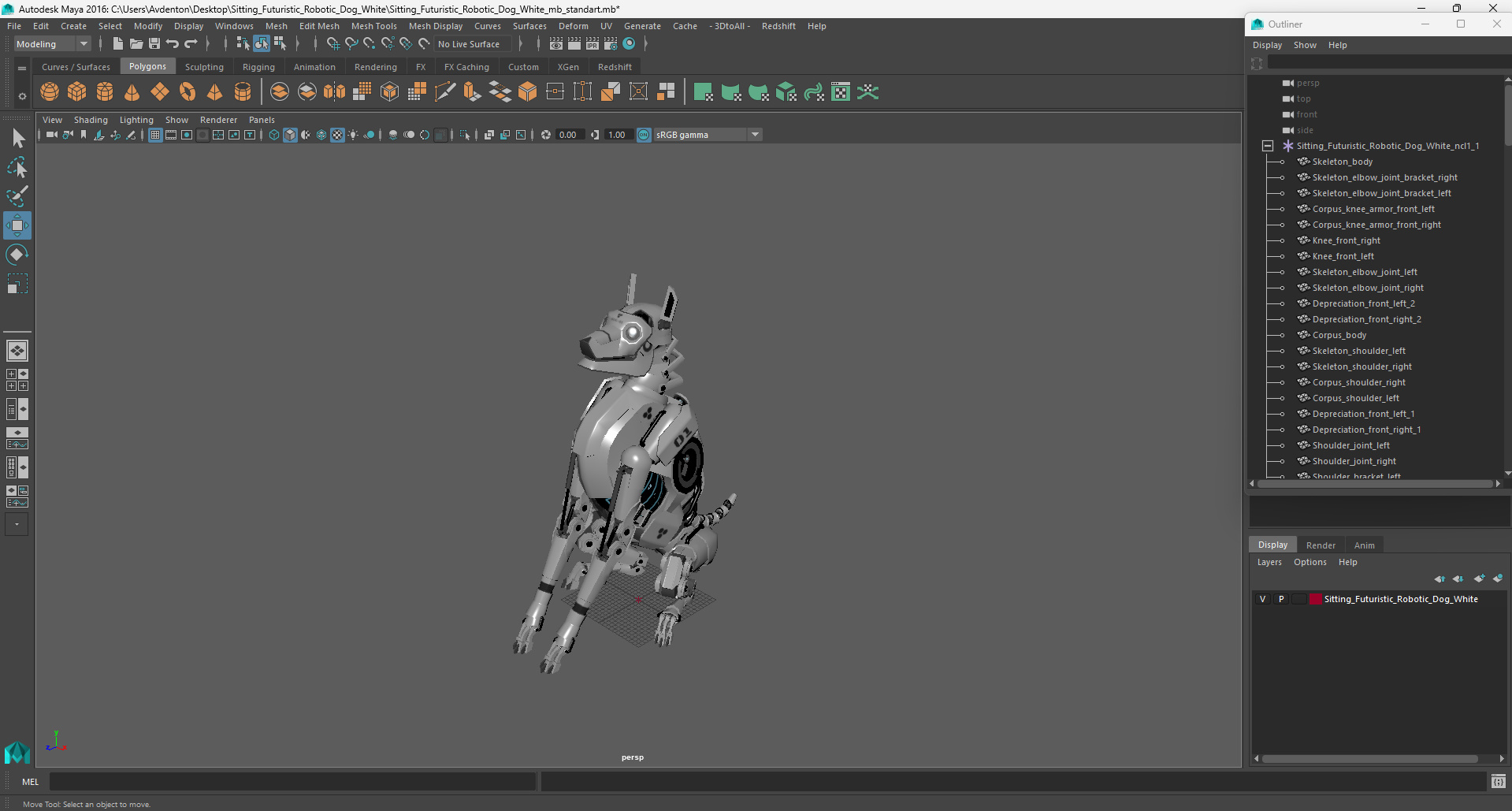
Task: Click the MEL command input field
Action: (292, 782)
